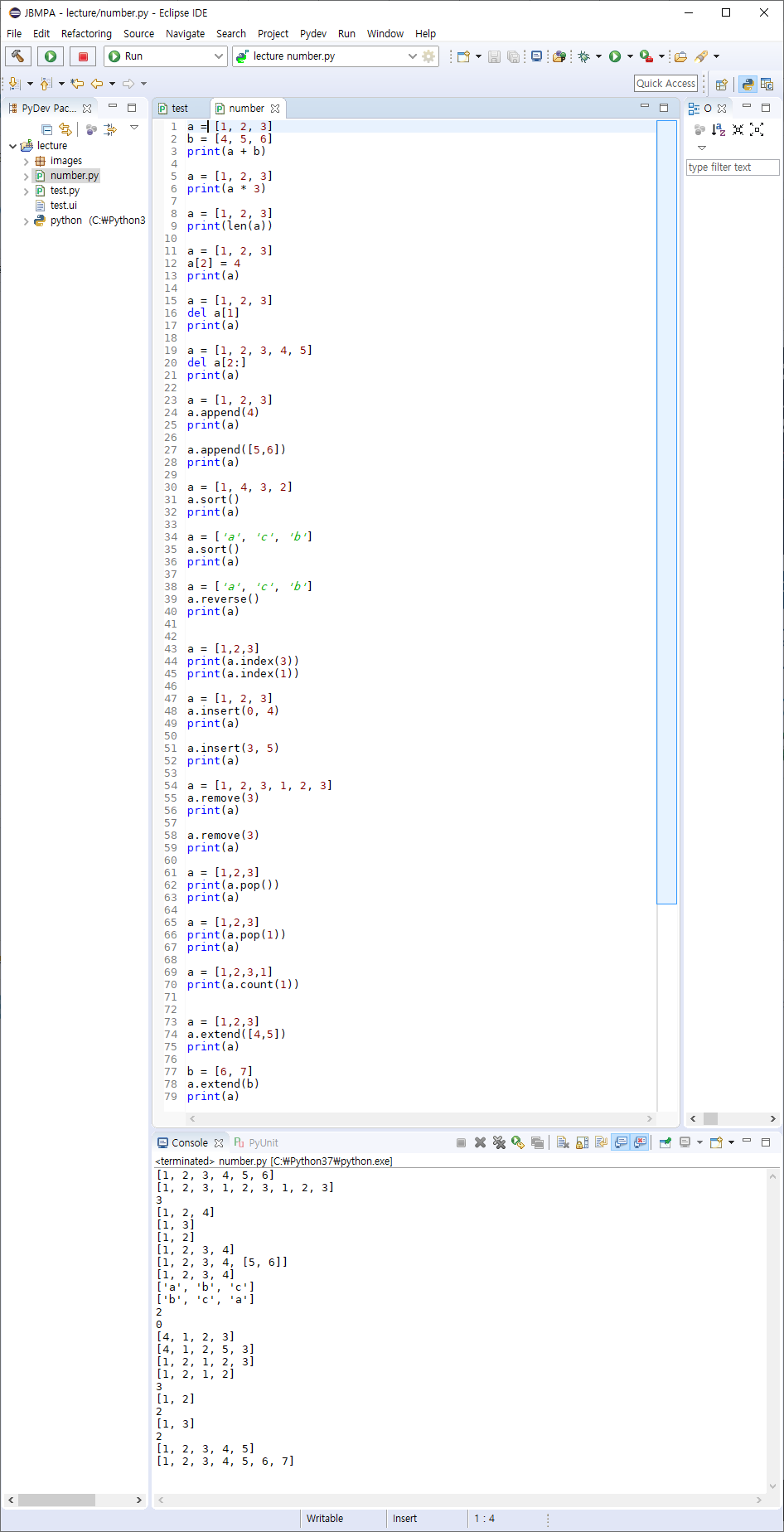This screenshot has height=1532, width=784.
Task: Click Pin Console icon
Action: [x=665, y=1142]
